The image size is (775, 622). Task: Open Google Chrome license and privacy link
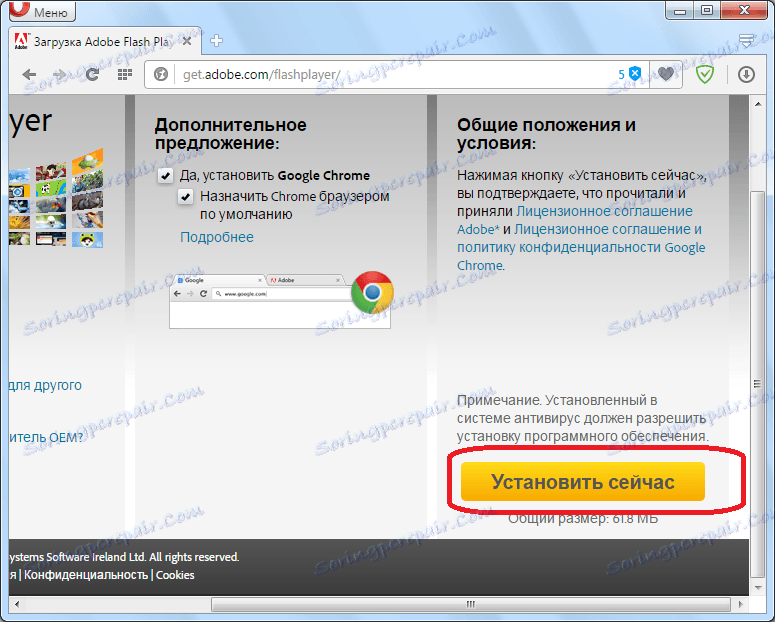click(x=581, y=247)
